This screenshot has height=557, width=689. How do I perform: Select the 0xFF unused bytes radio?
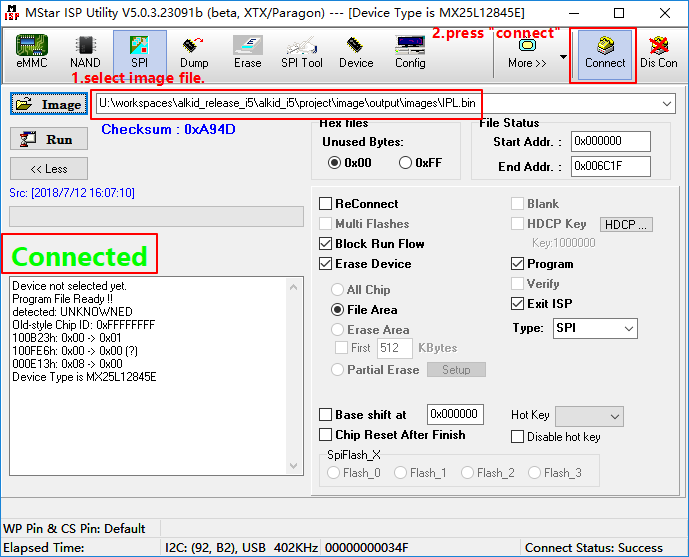pos(406,163)
